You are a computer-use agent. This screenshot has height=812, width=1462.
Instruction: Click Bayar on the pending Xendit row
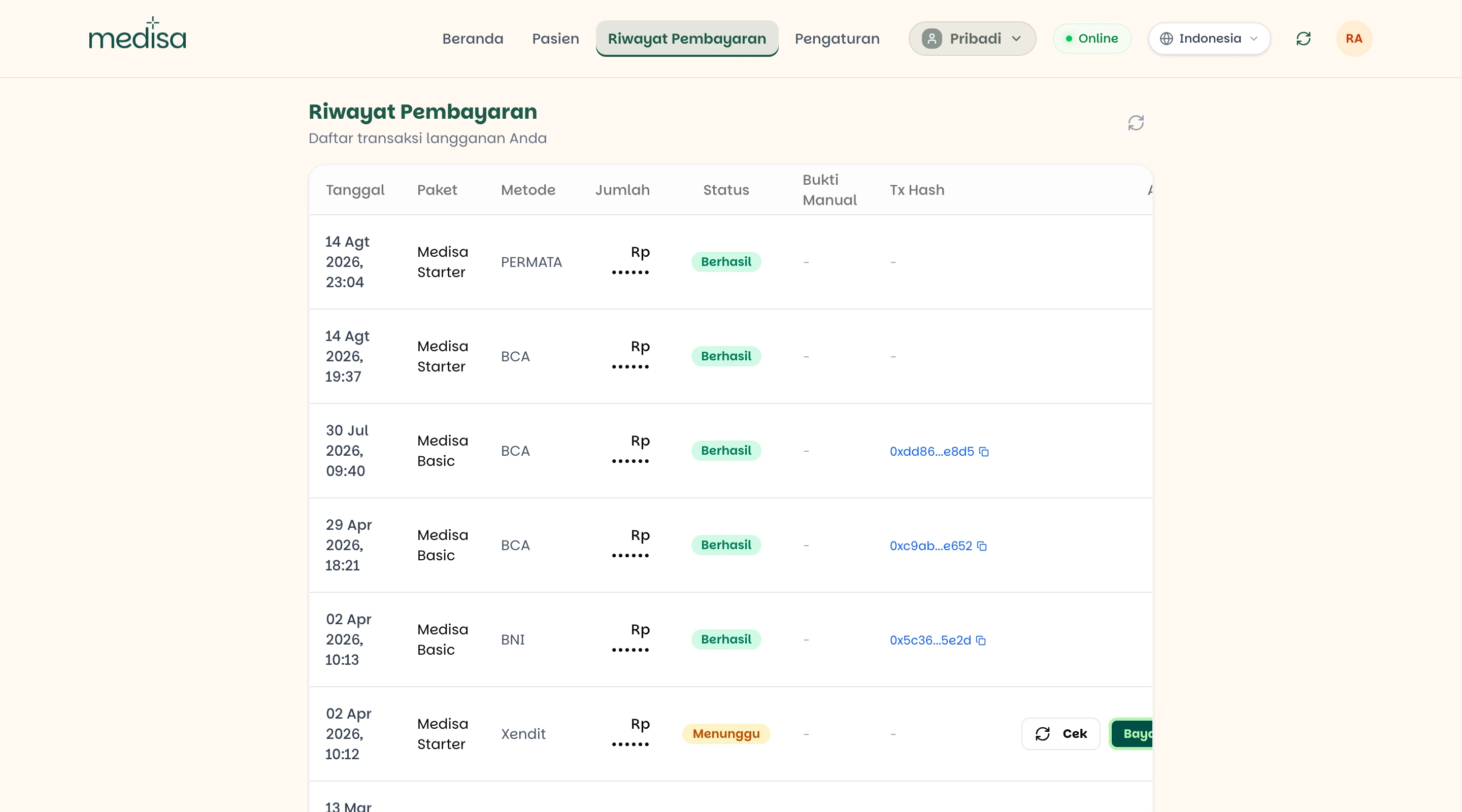1132,734
